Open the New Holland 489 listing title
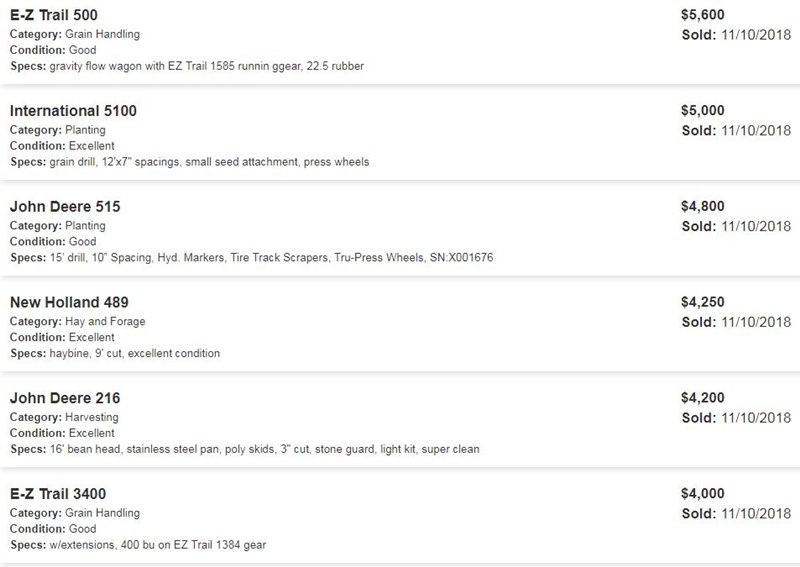 (x=69, y=302)
